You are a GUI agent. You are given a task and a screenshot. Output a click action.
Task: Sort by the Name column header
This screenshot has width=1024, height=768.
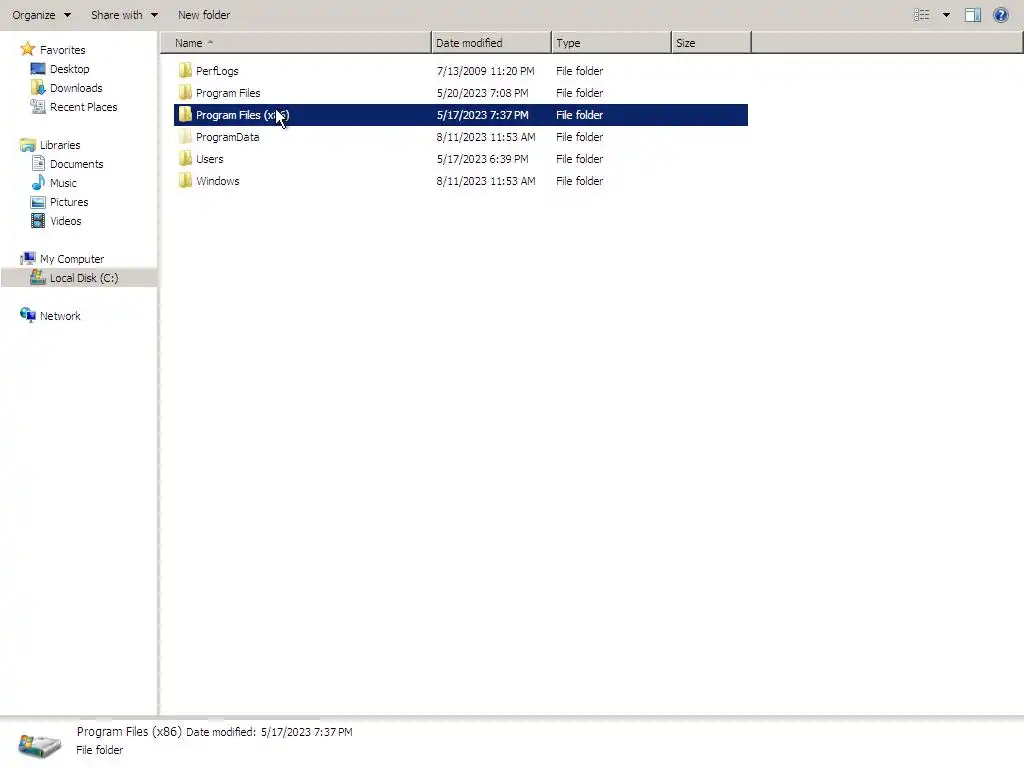pyautogui.click(x=295, y=43)
